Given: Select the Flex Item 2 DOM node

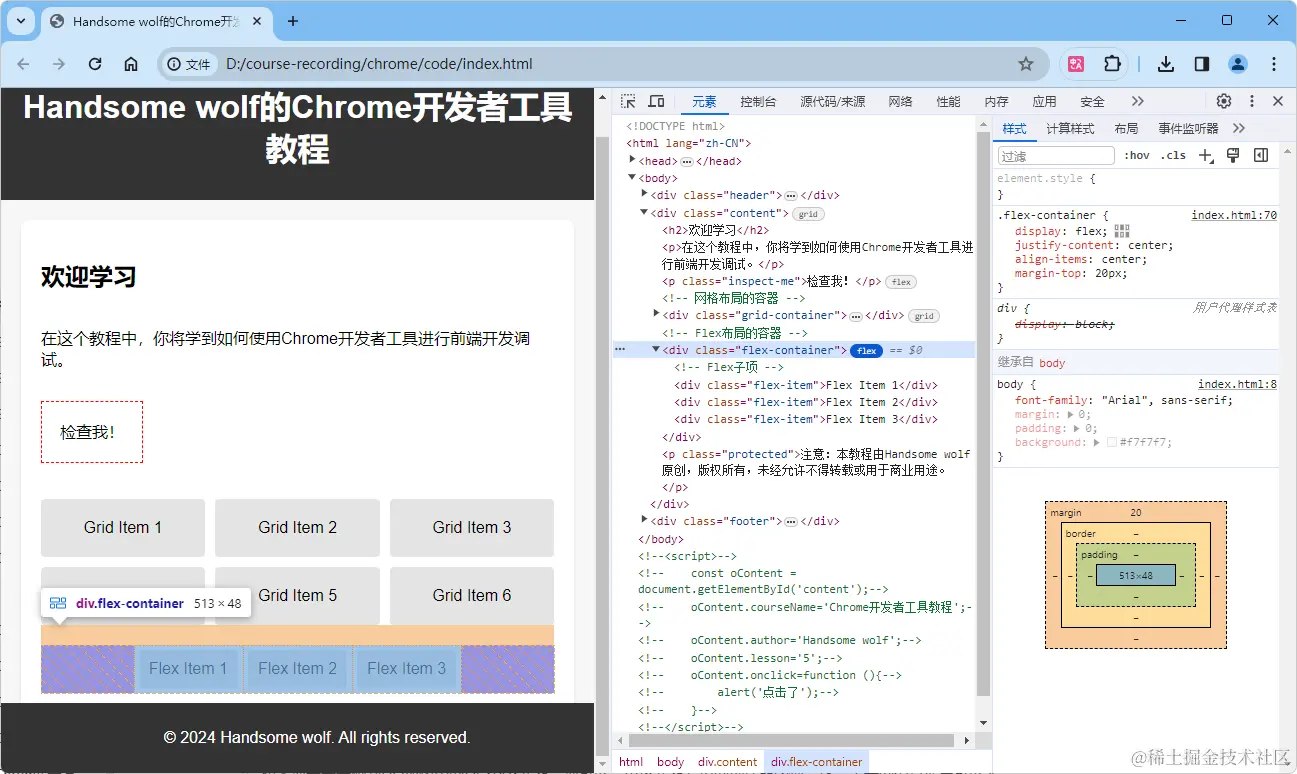Looking at the screenshot, I should 806,402.
